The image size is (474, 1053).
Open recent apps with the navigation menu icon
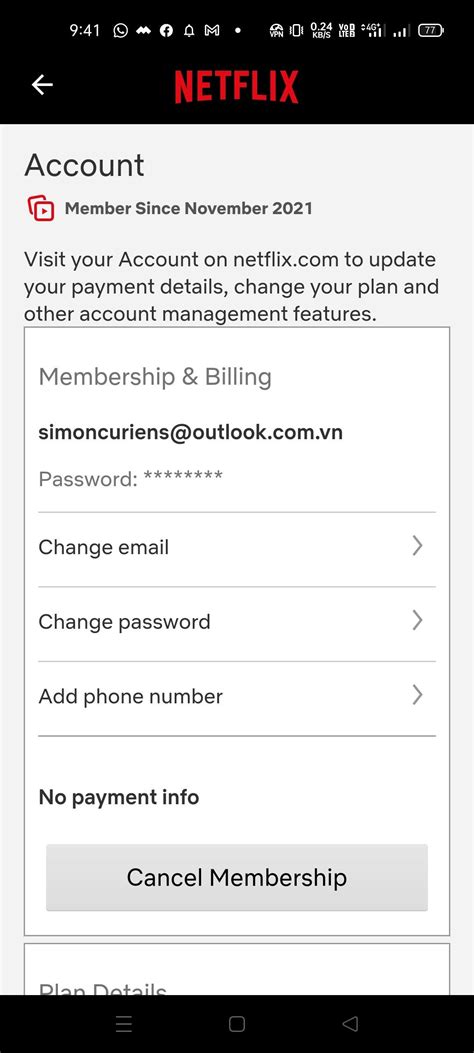124,1024
